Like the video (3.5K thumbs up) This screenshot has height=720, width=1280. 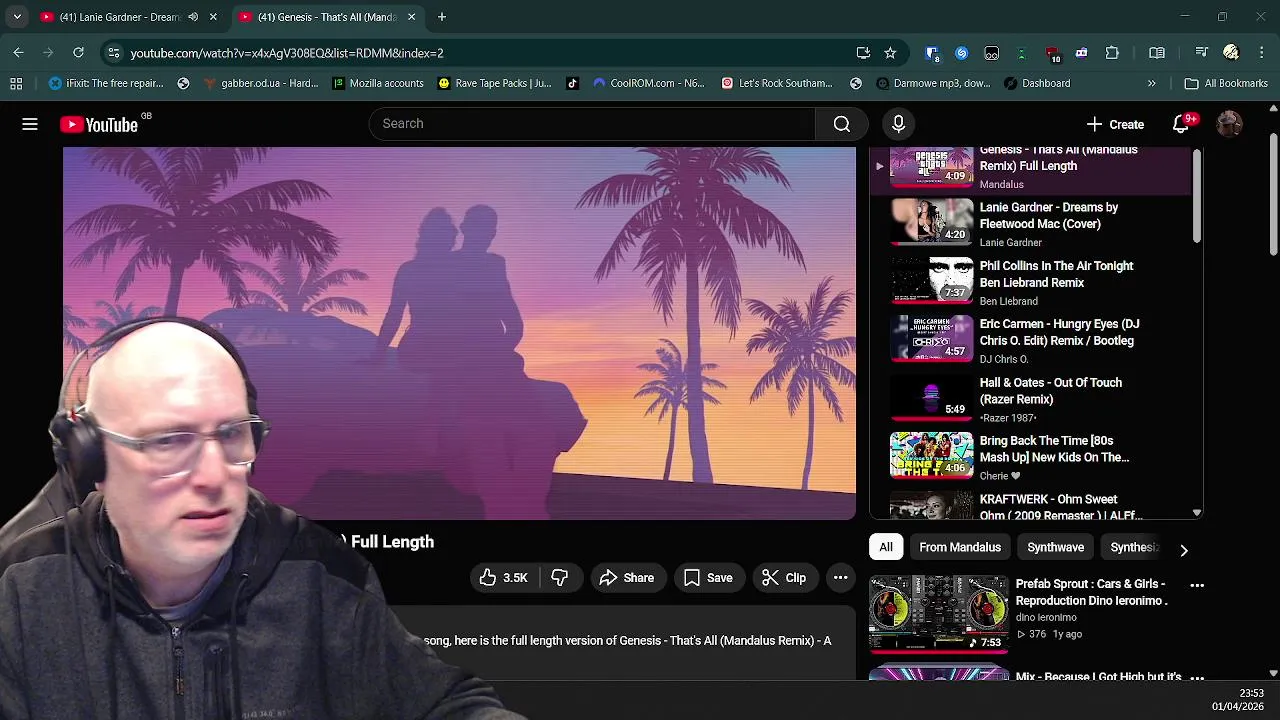[504, 578]
